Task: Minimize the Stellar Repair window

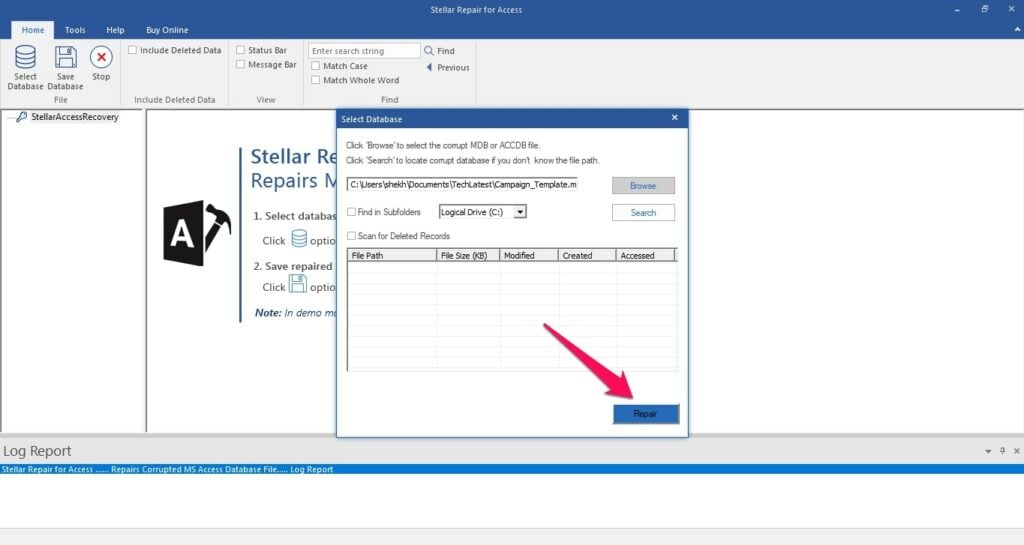Action: coord(957,9)
